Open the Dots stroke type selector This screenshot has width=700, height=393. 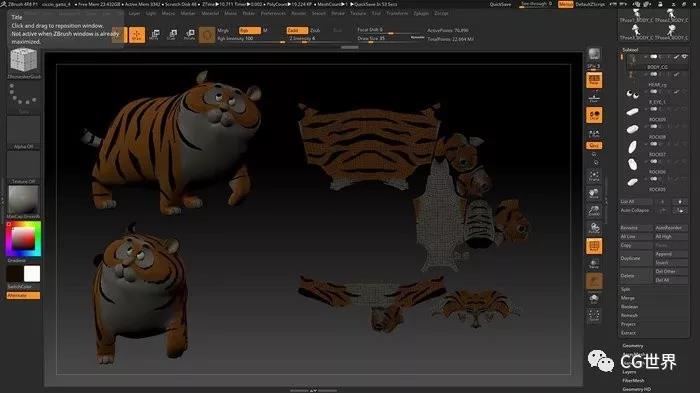coord(23,96)
